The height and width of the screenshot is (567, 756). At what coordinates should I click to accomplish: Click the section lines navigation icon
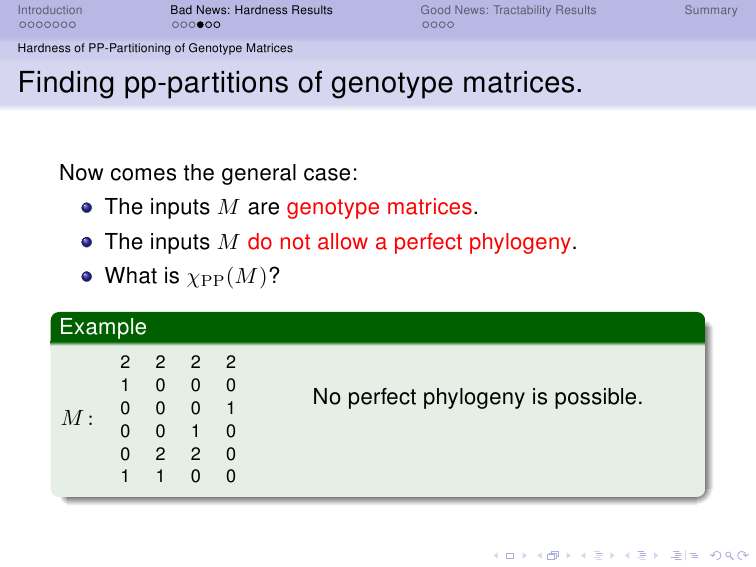pyautogui.click(x=642, y=555)
